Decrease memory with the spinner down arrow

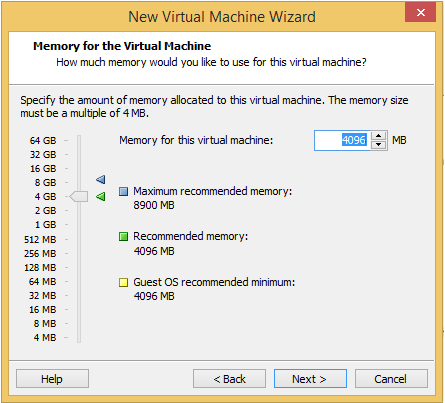(x=378, y=144)
